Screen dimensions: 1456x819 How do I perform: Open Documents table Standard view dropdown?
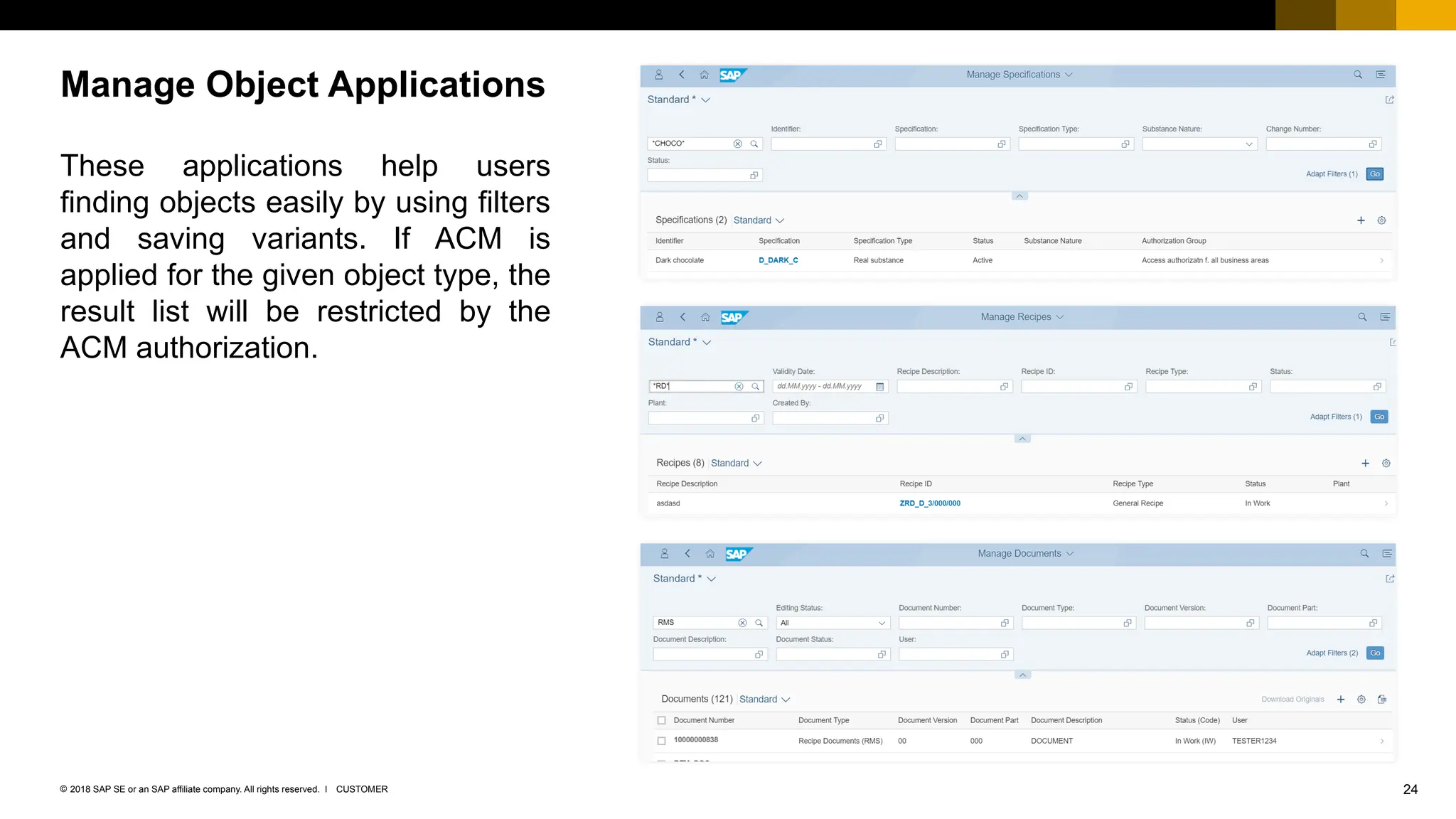(765, 700)
